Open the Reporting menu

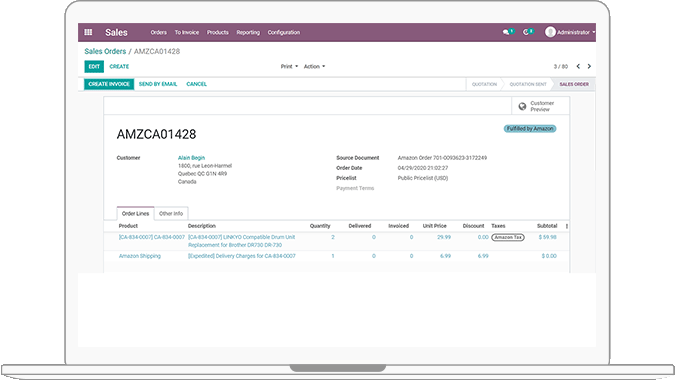(248, 32)
